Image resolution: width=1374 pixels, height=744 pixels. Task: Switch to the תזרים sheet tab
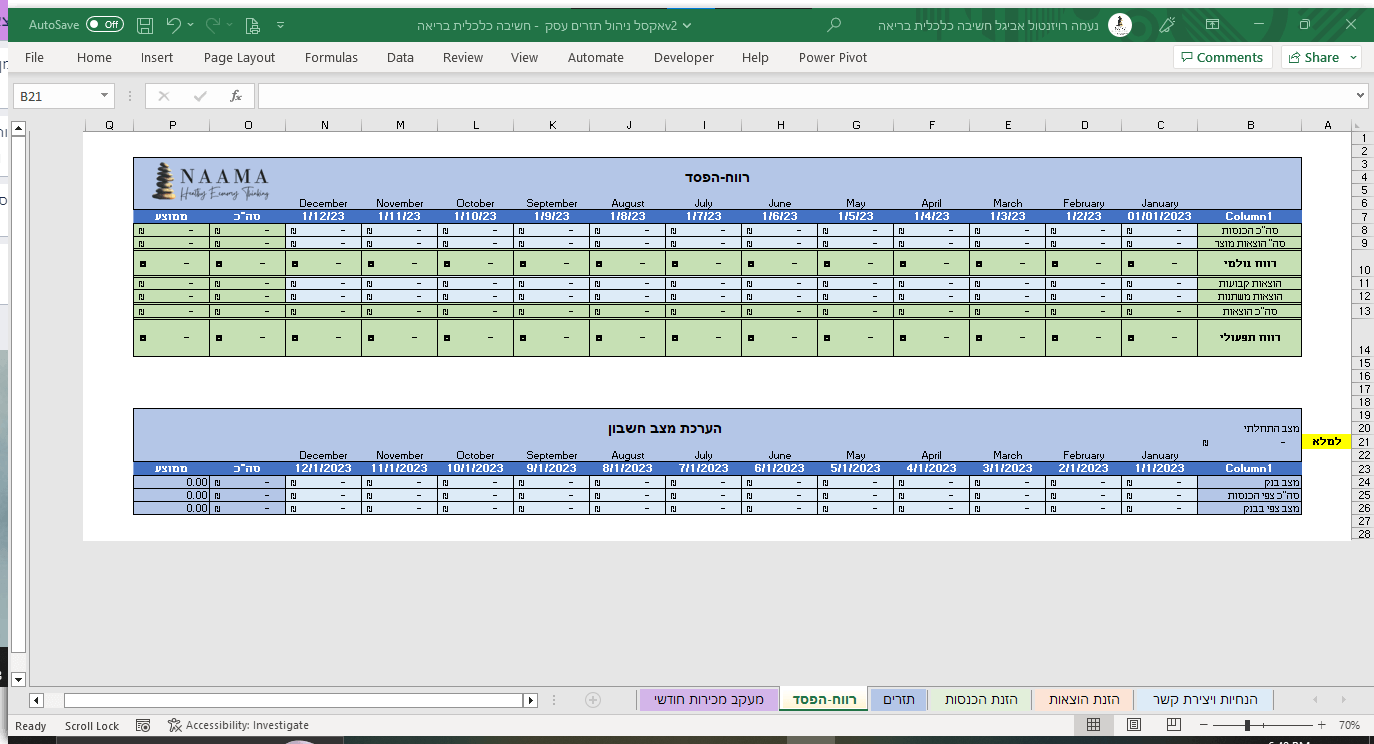click(898, 699)
